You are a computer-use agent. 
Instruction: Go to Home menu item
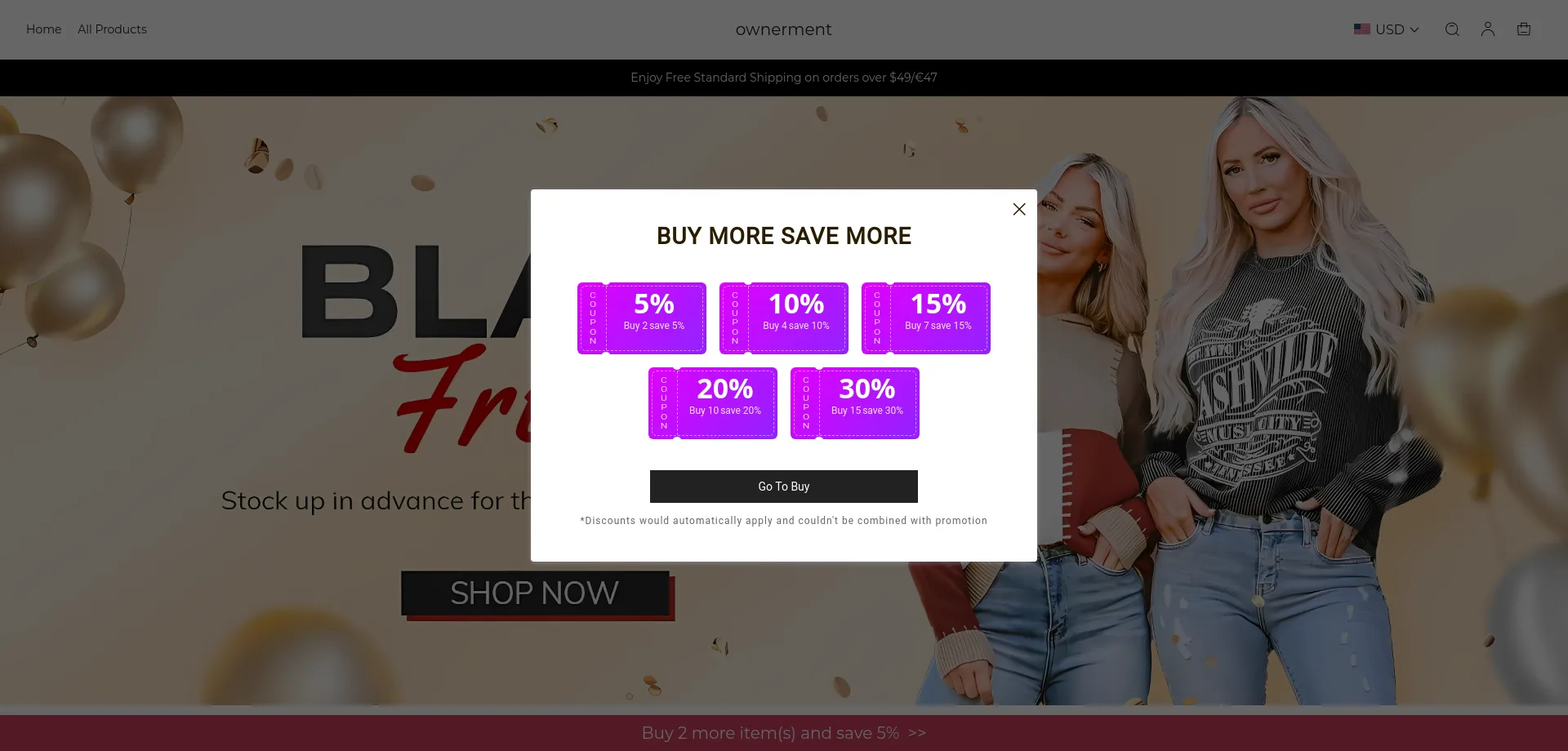pos(44,29)
